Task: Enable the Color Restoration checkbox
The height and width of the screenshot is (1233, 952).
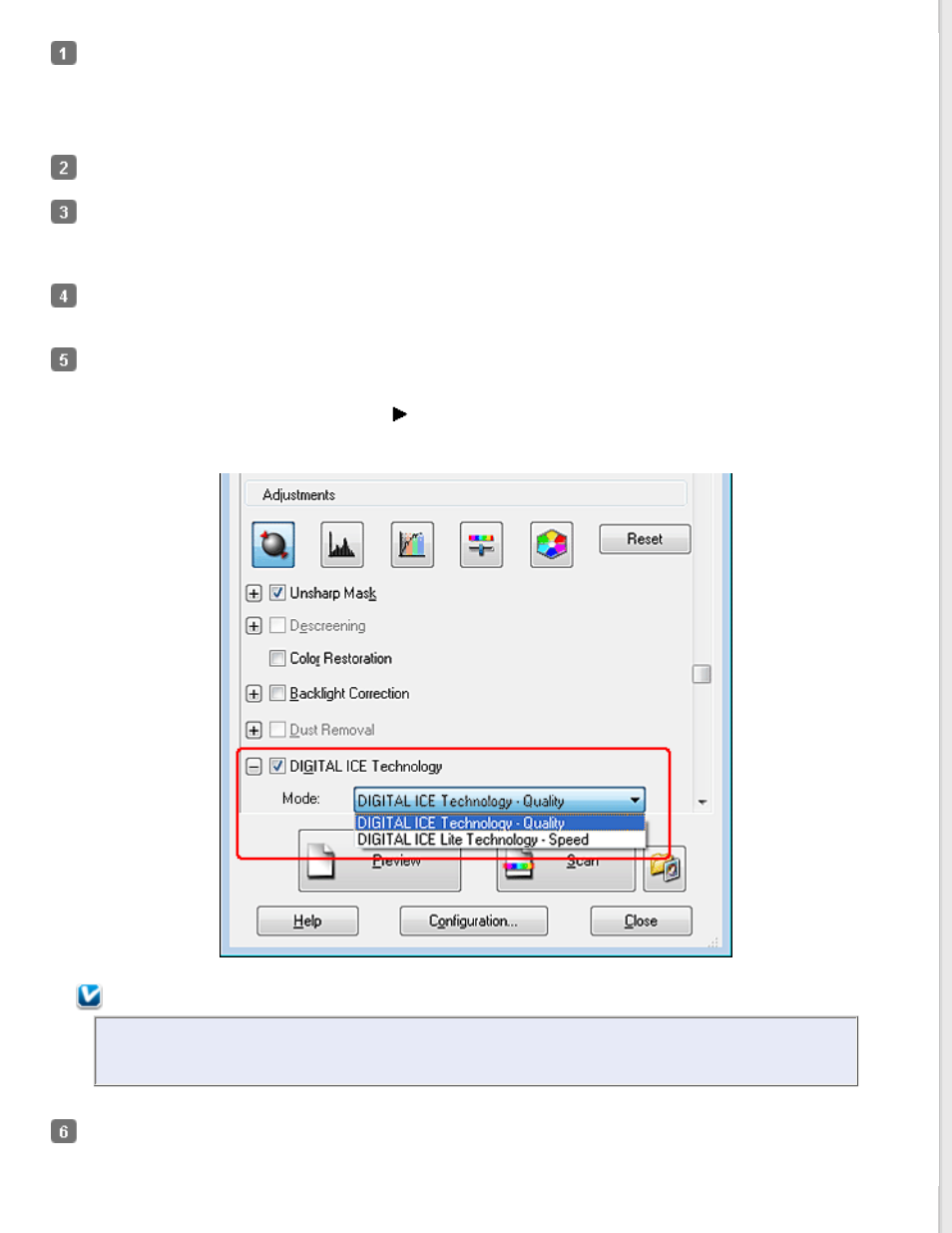Action: pos(277,659)
